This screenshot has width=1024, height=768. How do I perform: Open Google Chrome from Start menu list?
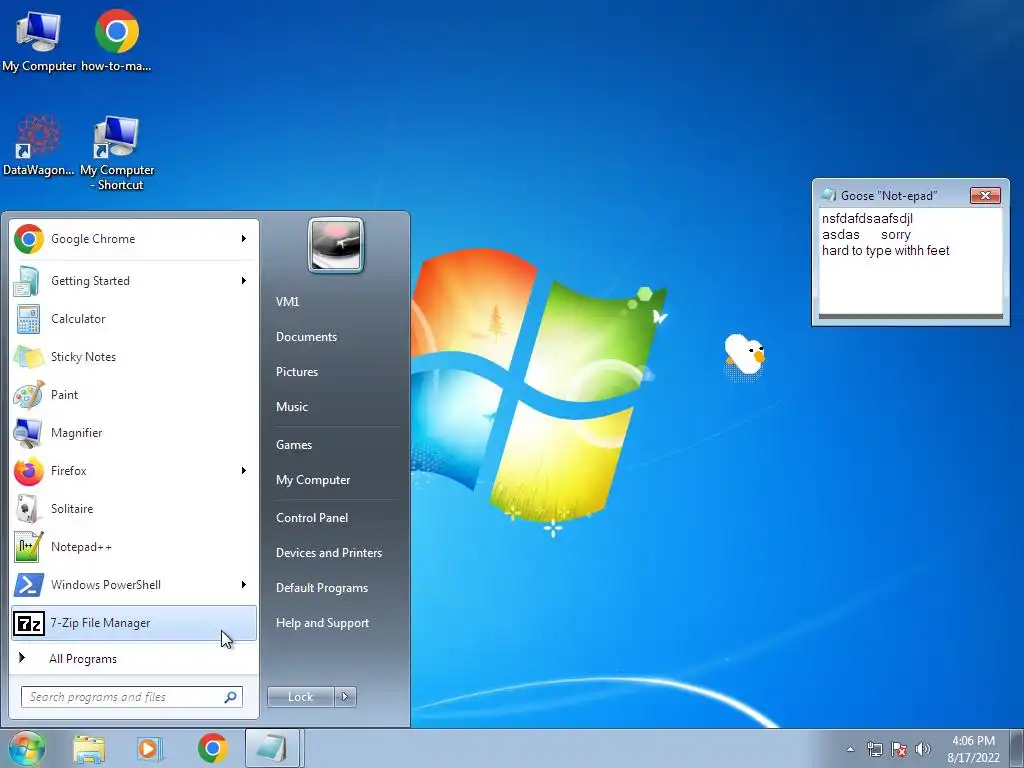coord(134,239)
